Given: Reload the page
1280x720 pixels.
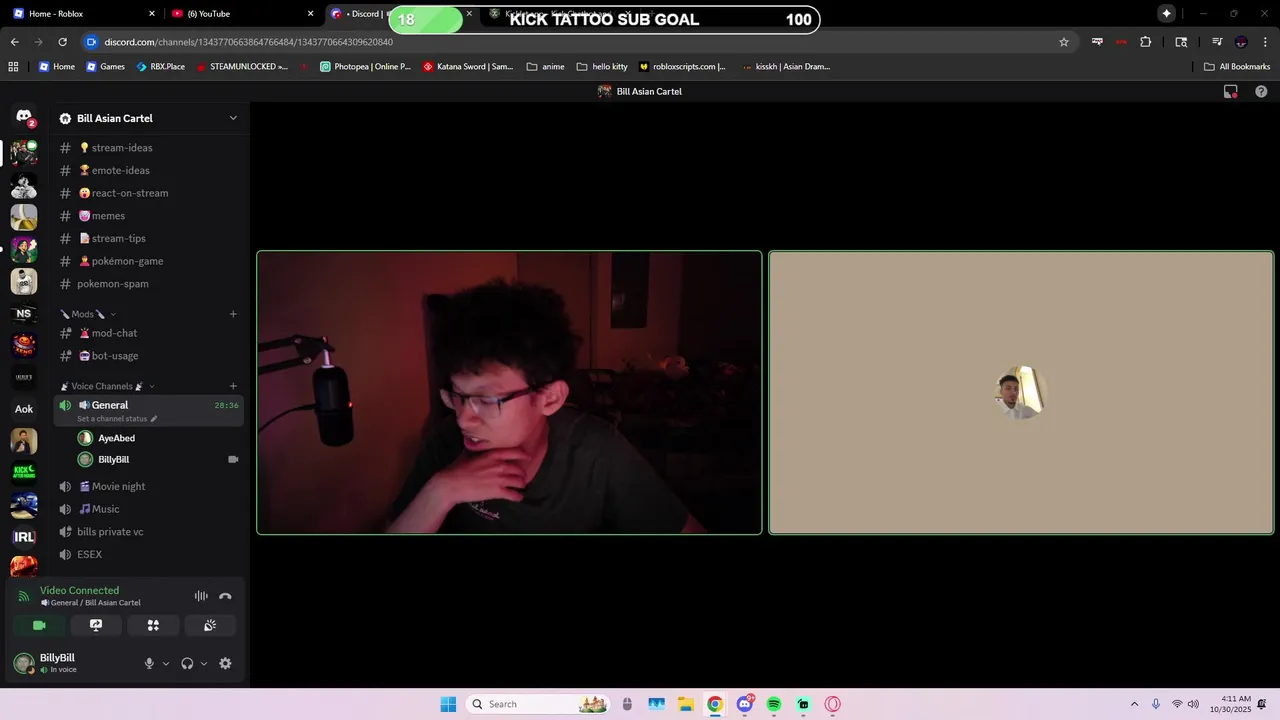Looking at the screenshot, I should 62,42.
